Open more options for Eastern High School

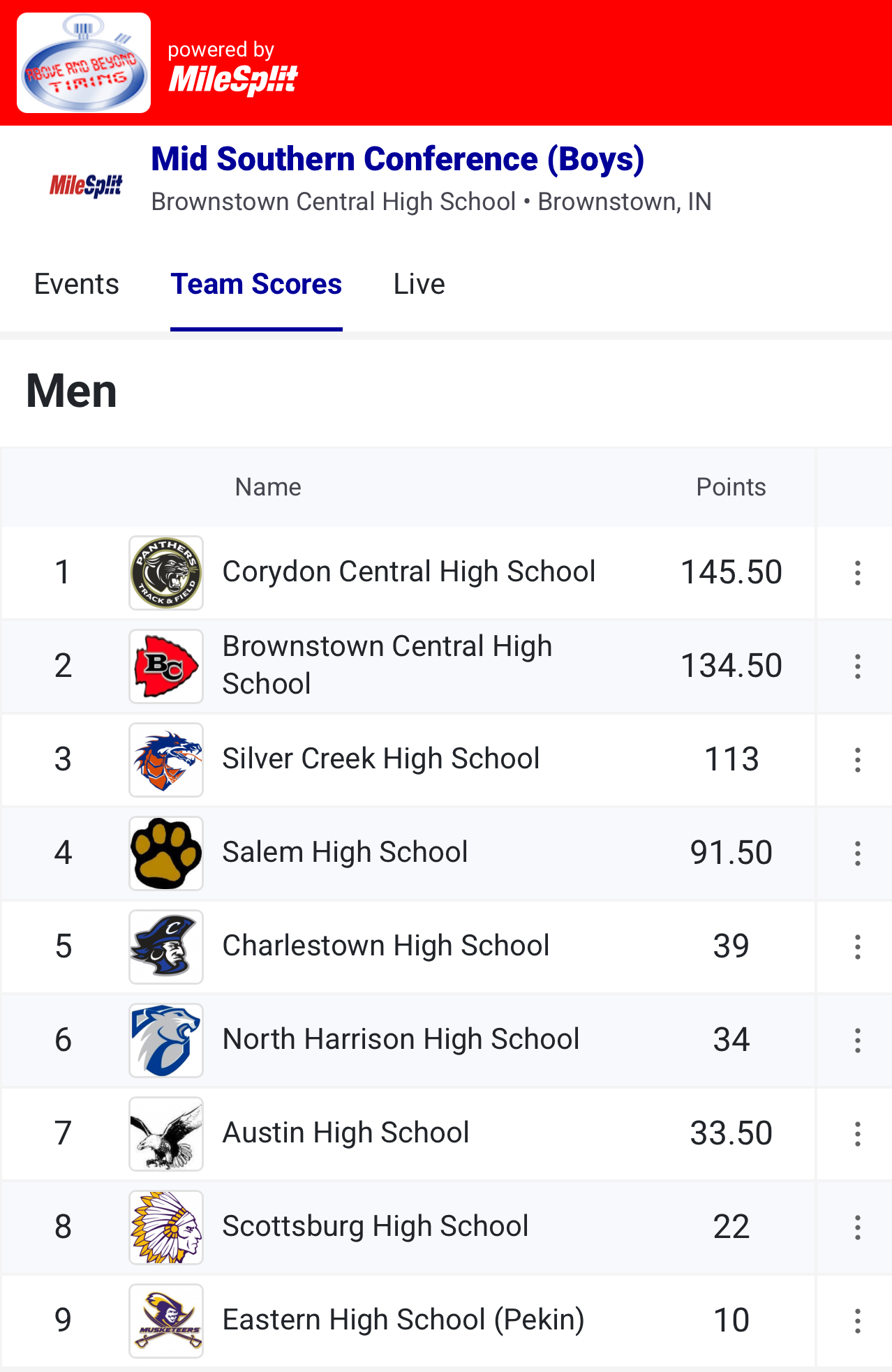pyautogui.click(x=857, y=1321)
